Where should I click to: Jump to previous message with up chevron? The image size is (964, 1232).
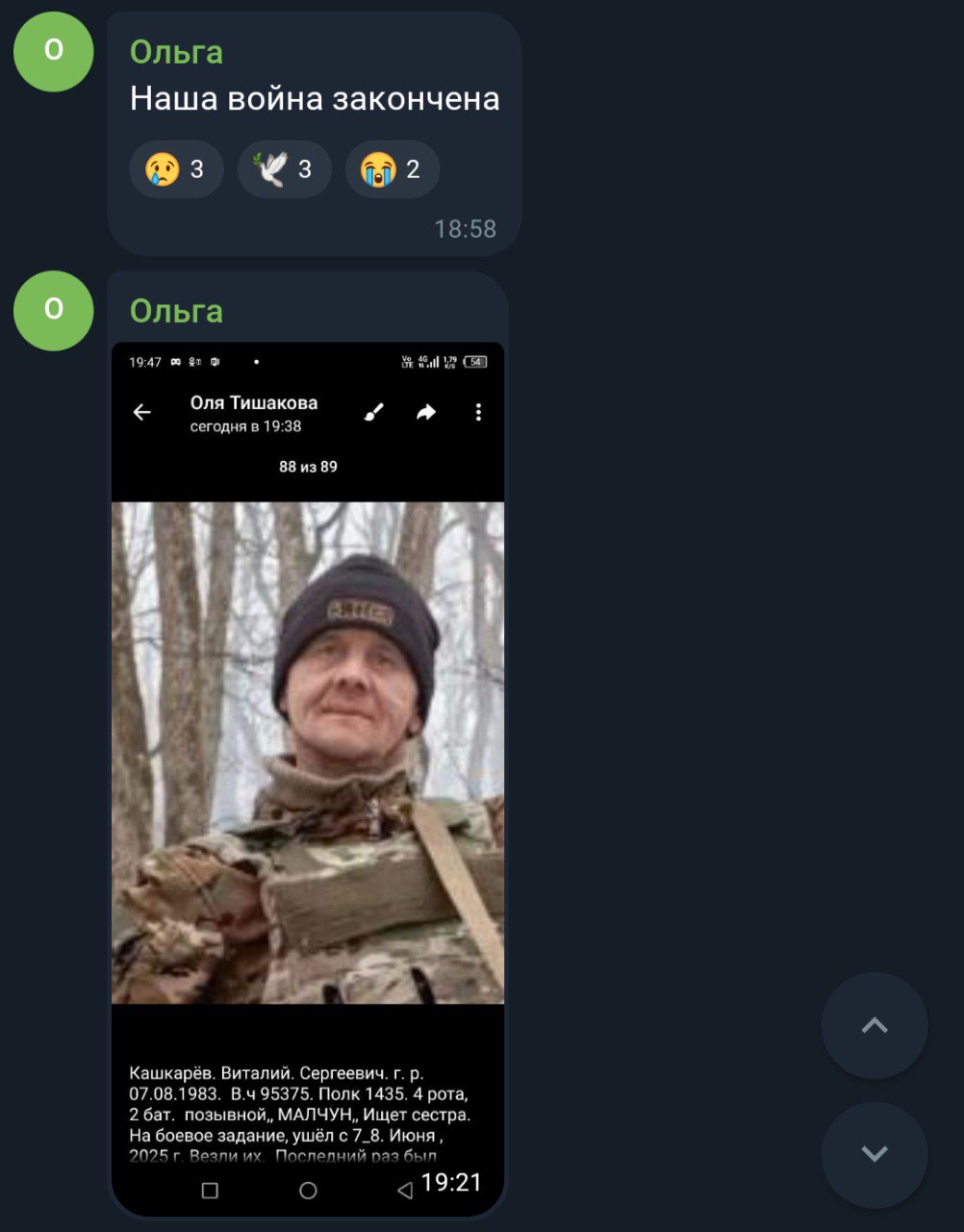875,1026
